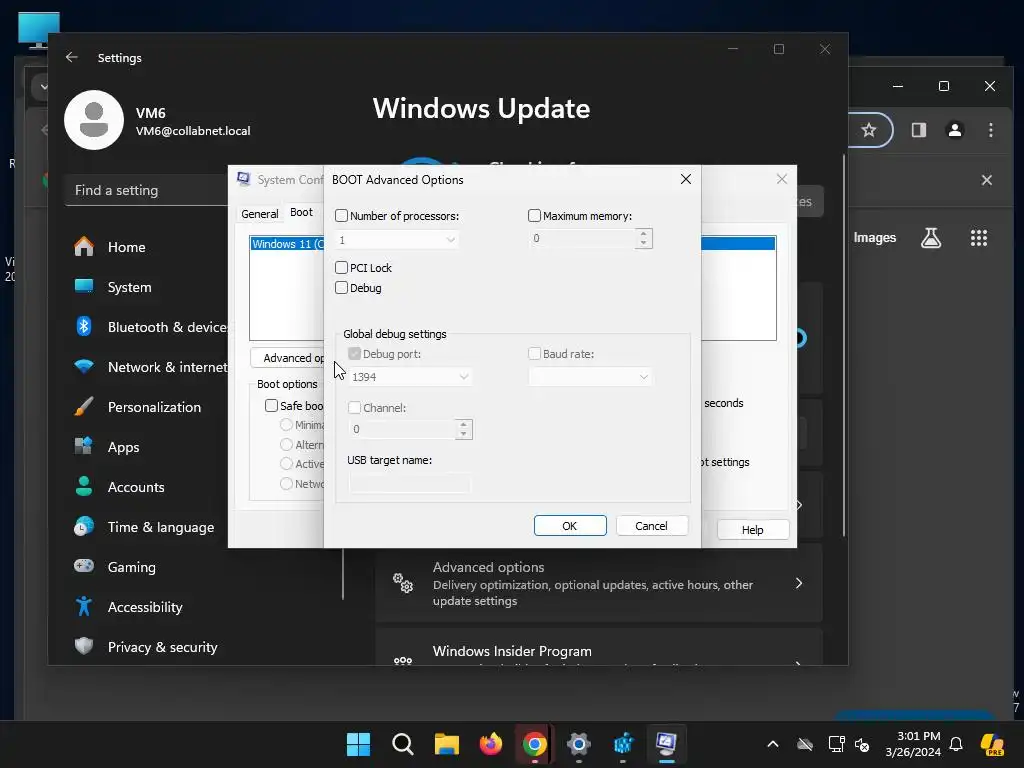Select the Minimal radio button under Safe boot
The image size is (1024, 768).
click(x=286, y=424)
